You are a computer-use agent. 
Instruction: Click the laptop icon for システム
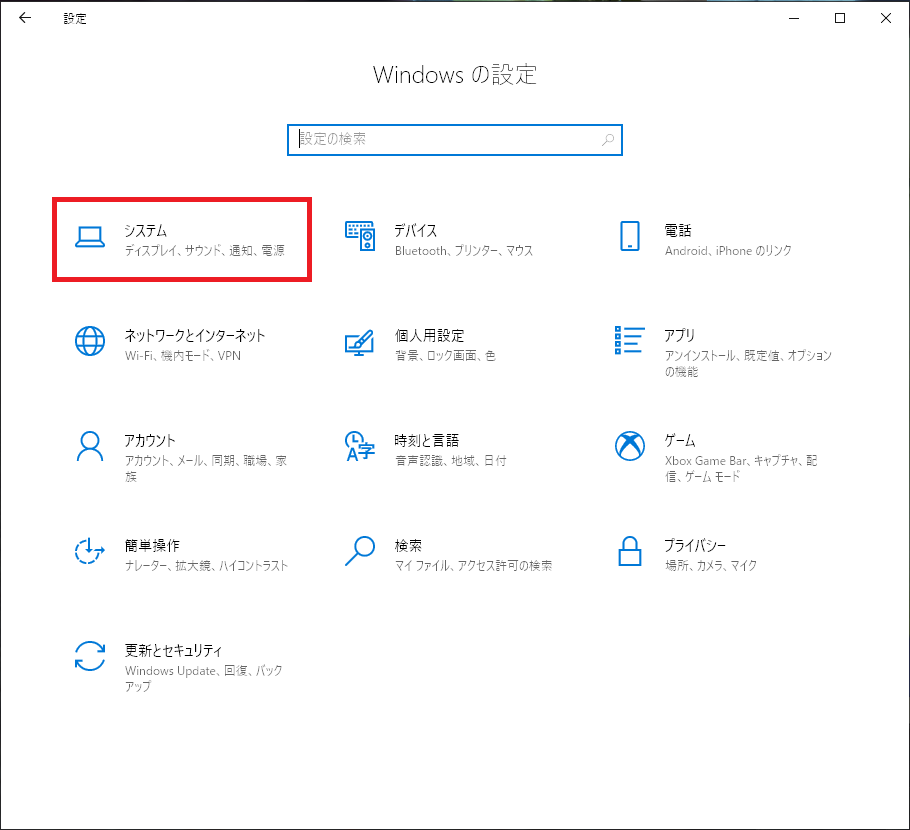[90, 237]
